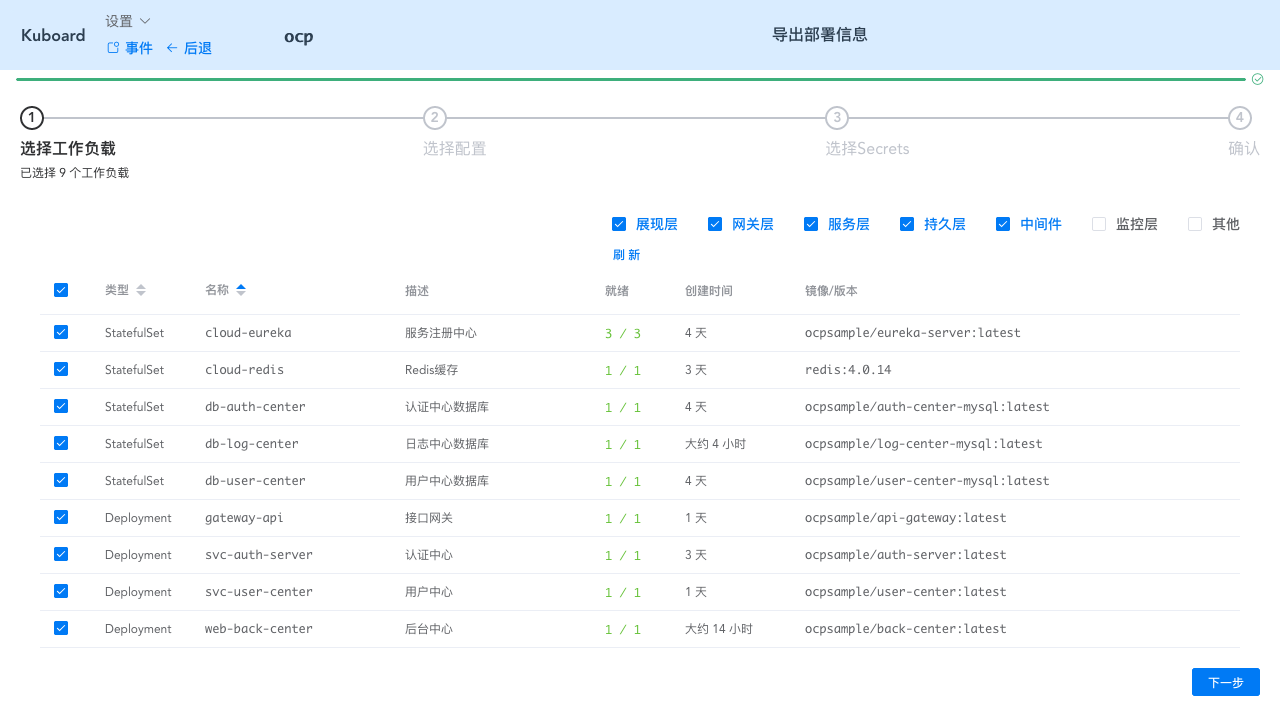Click the cloud-redis name cell
The width and height of the screenshot is (1280, 720).
click(x=244, y=370)
